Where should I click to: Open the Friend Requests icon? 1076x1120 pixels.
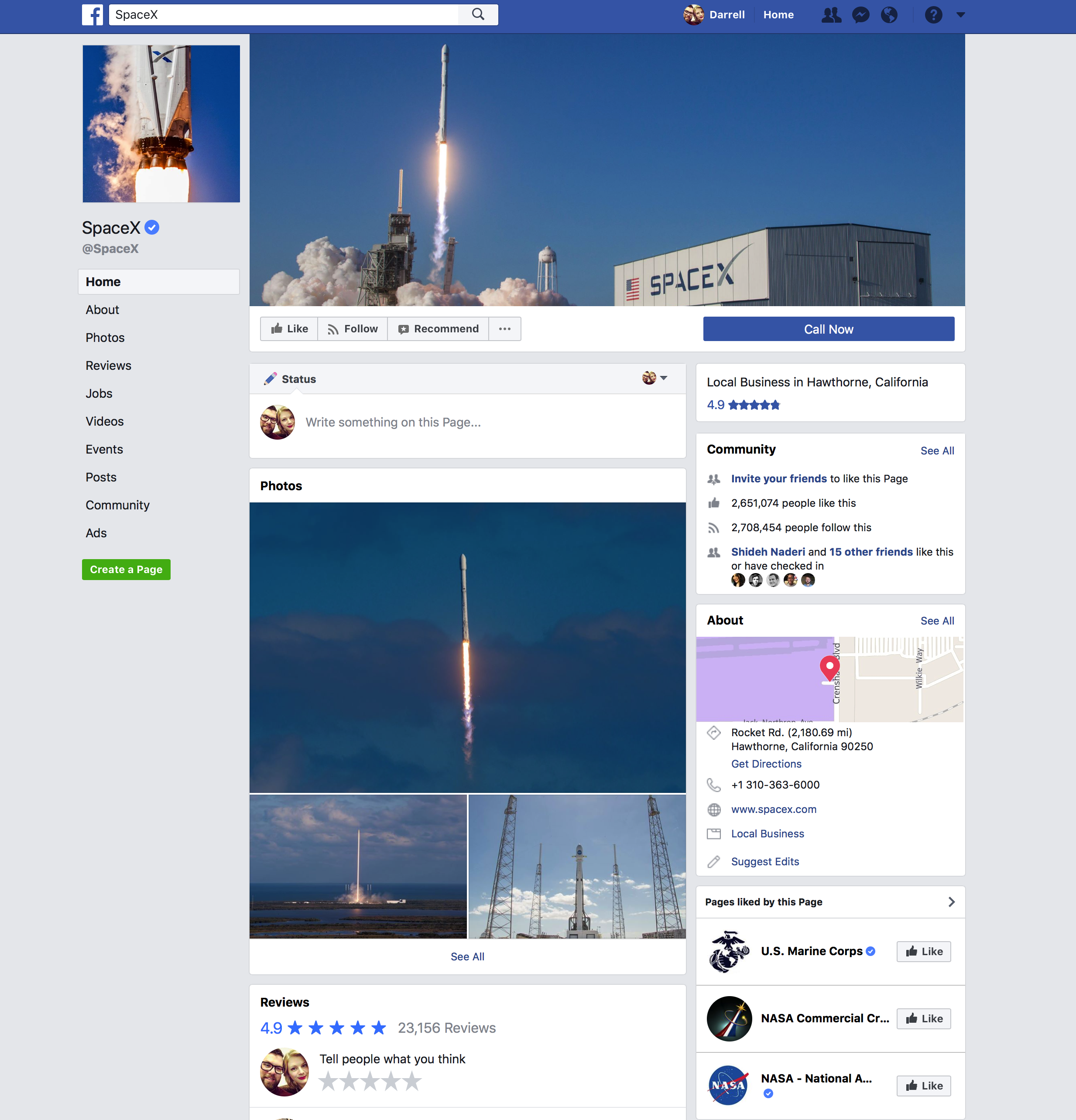coord(831,15)
